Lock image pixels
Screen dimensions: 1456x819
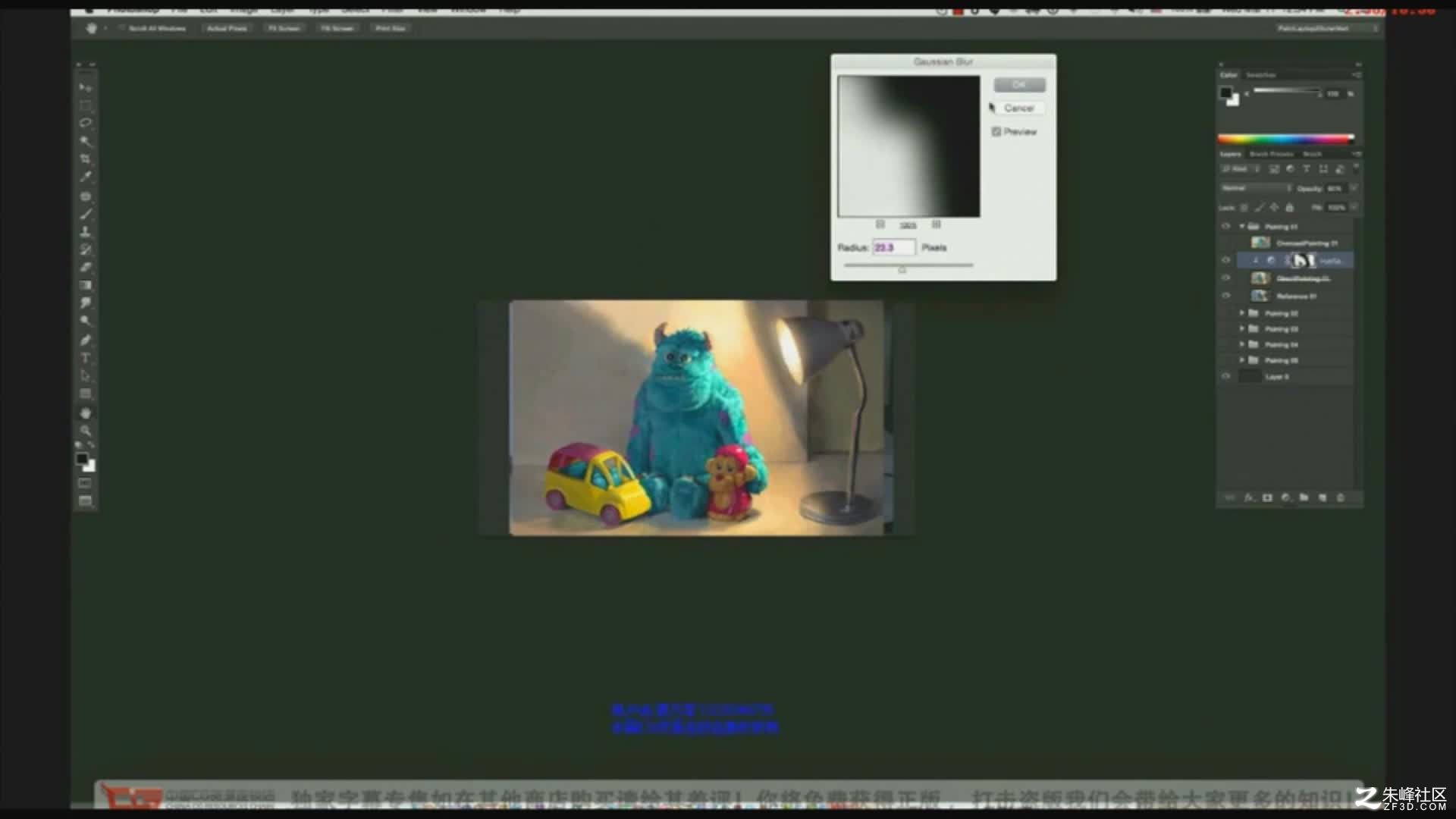[x=1259, y=207]
